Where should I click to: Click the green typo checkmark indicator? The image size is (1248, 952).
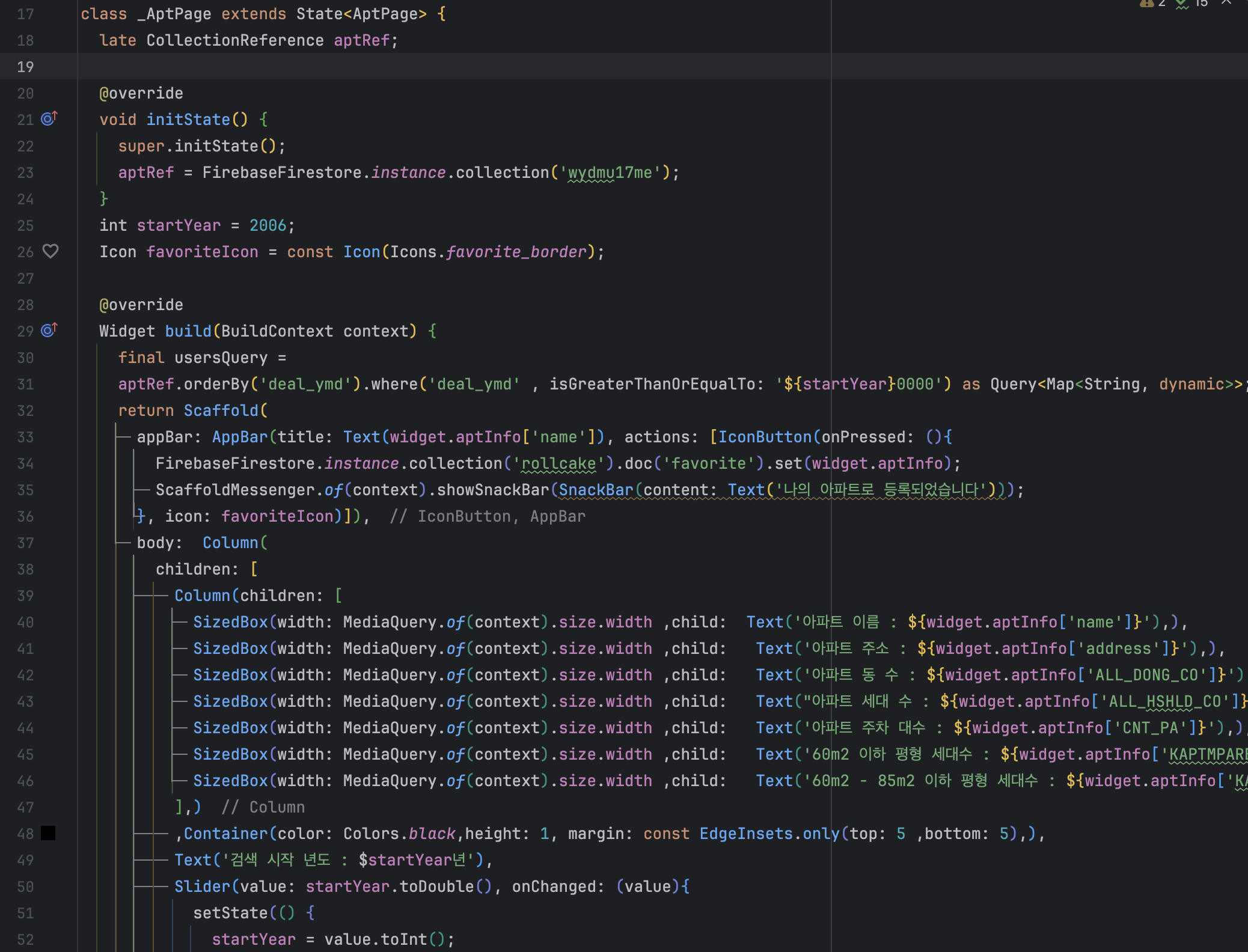[x=1182, y=4]
